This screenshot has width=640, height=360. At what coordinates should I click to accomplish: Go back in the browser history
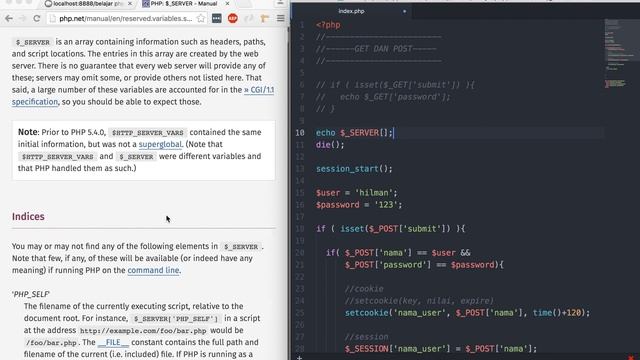(x=9, y=18)
